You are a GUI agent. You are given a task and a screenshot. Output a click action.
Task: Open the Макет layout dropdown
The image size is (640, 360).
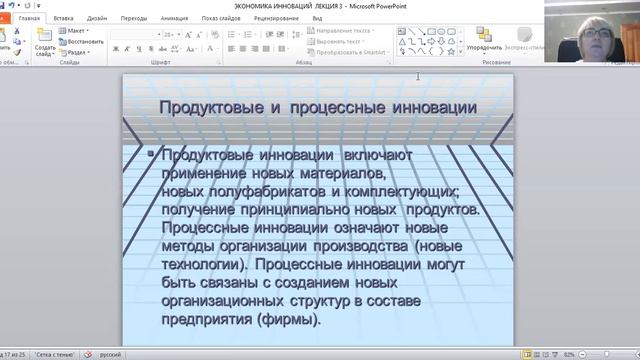pyautogui.click(x=73, y=31)
